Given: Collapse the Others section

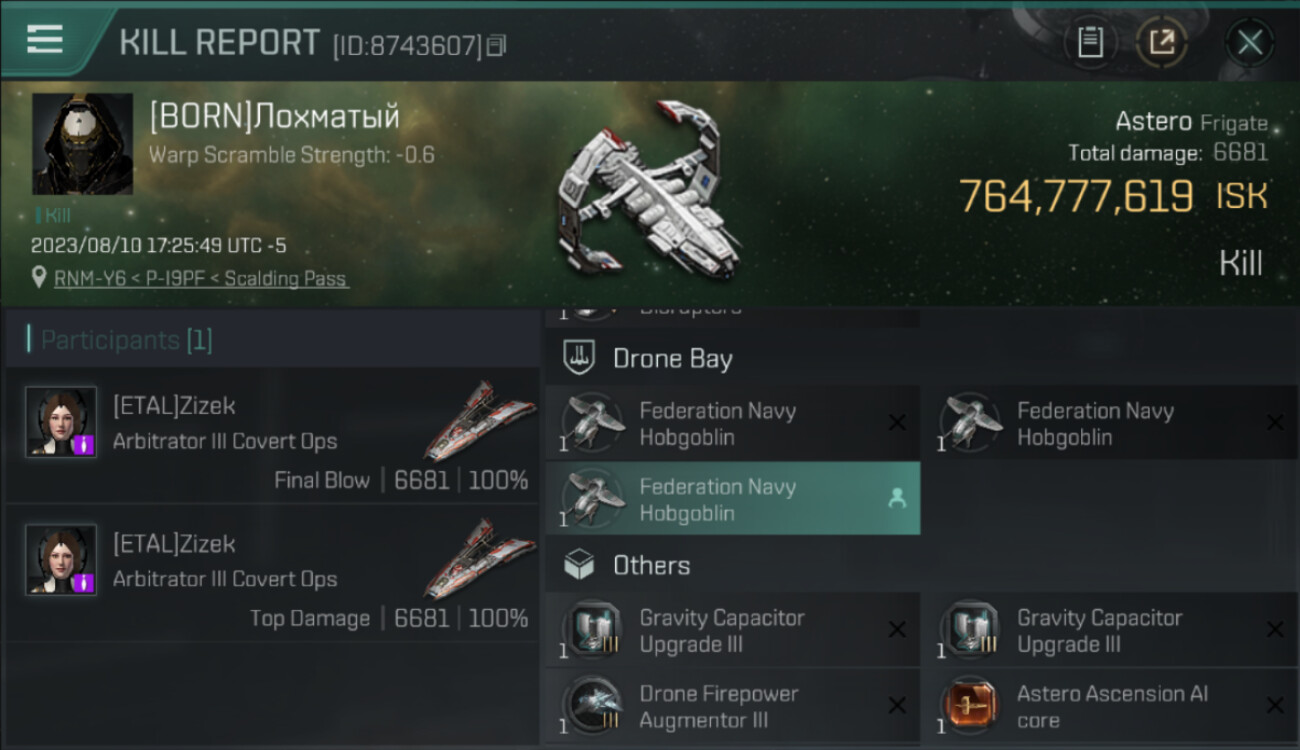Looking at the screenshot, I should [651, 566].
